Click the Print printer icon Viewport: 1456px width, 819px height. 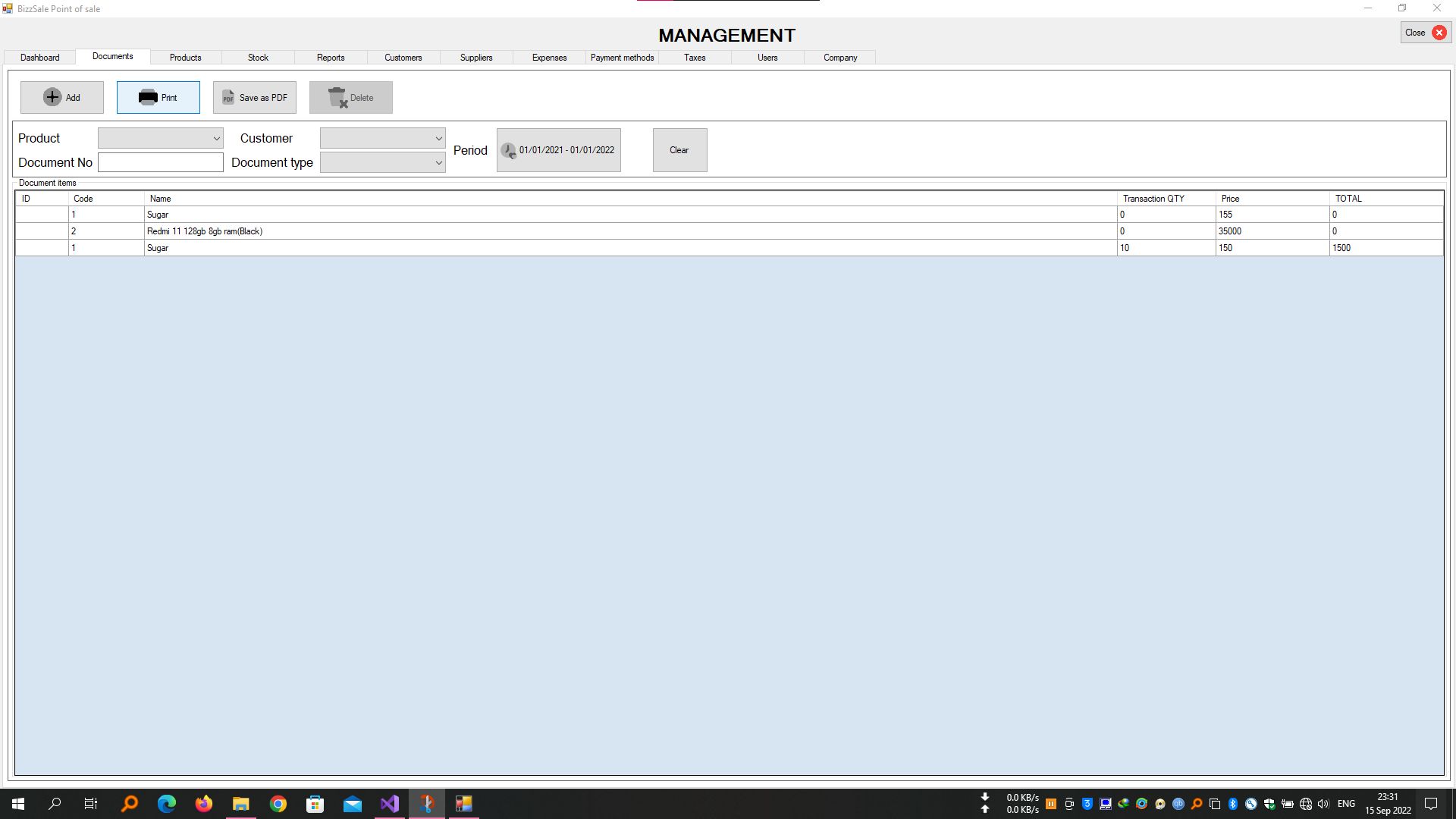pyautogui.click(x=148, y=97)
